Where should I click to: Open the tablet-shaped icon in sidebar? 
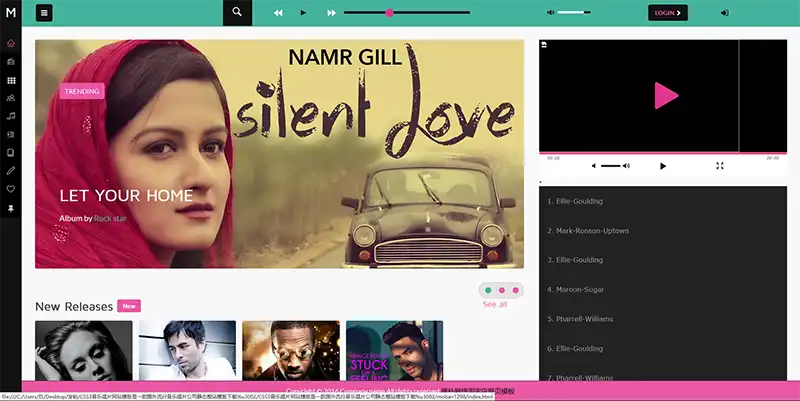(x=11, y=153)
